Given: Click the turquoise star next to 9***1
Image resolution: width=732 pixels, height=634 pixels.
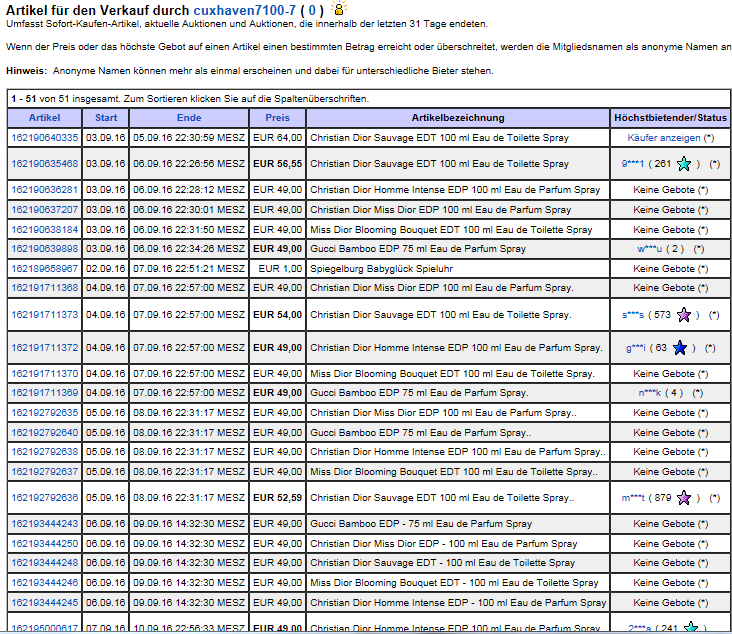Looking at the screenshot, I should (x=684, y=164).
